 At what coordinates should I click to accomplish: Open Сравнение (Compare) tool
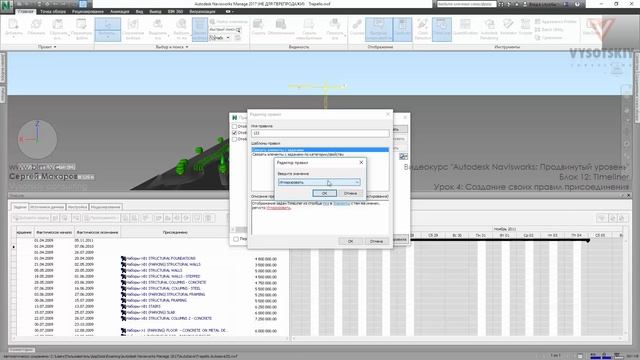(549, 38)
